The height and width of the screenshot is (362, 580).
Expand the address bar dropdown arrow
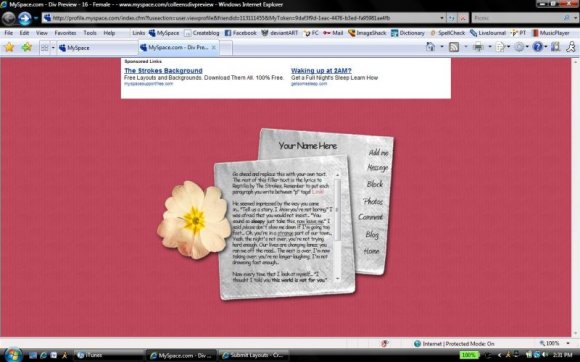(x=442, y=18)
